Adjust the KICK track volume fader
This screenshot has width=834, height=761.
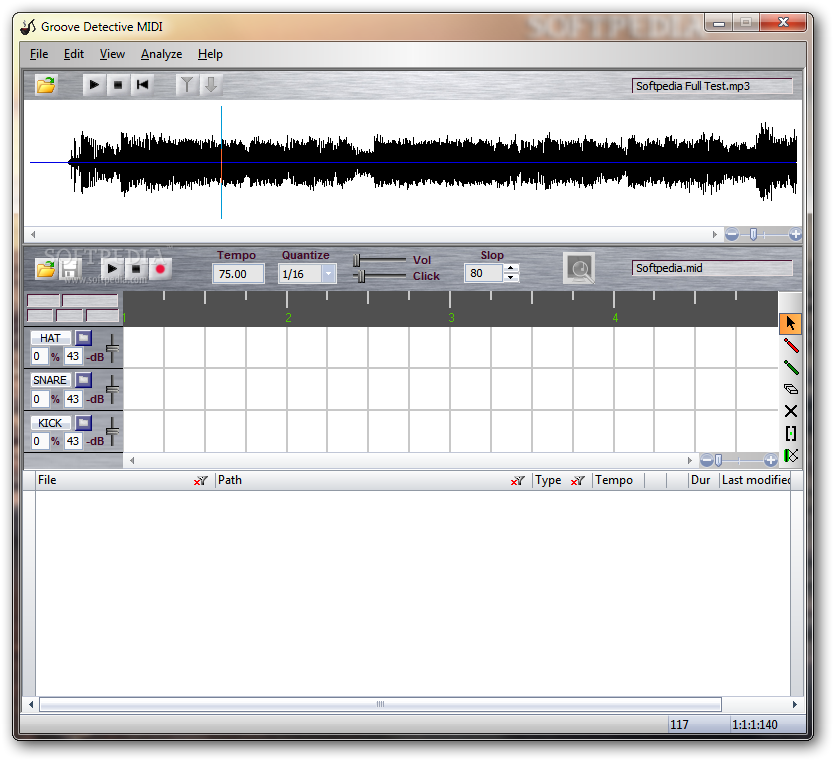pos(112,431)
